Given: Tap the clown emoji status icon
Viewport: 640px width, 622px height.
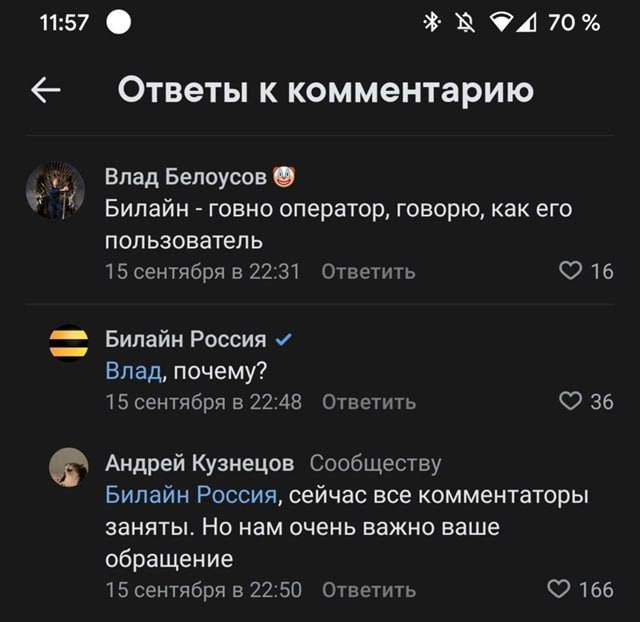Looking at the screenshot, I should coord(283,178).
